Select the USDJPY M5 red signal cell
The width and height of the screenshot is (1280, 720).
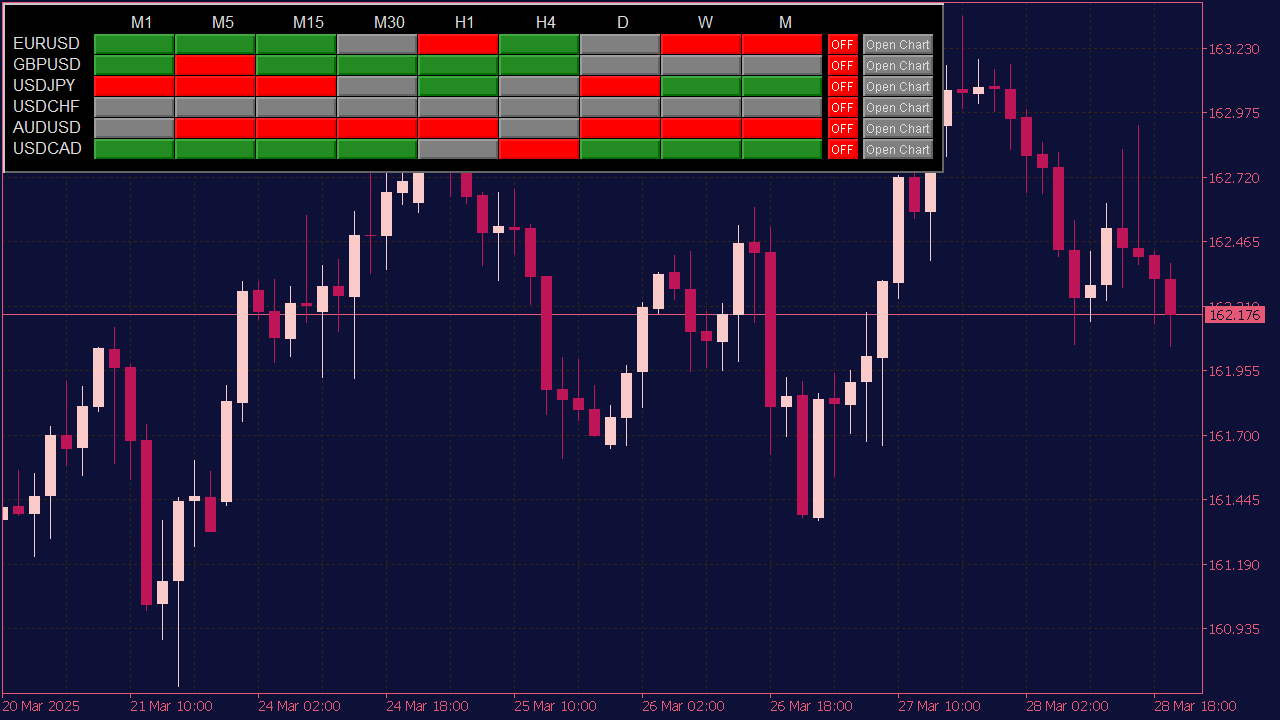tap(214, 86)
